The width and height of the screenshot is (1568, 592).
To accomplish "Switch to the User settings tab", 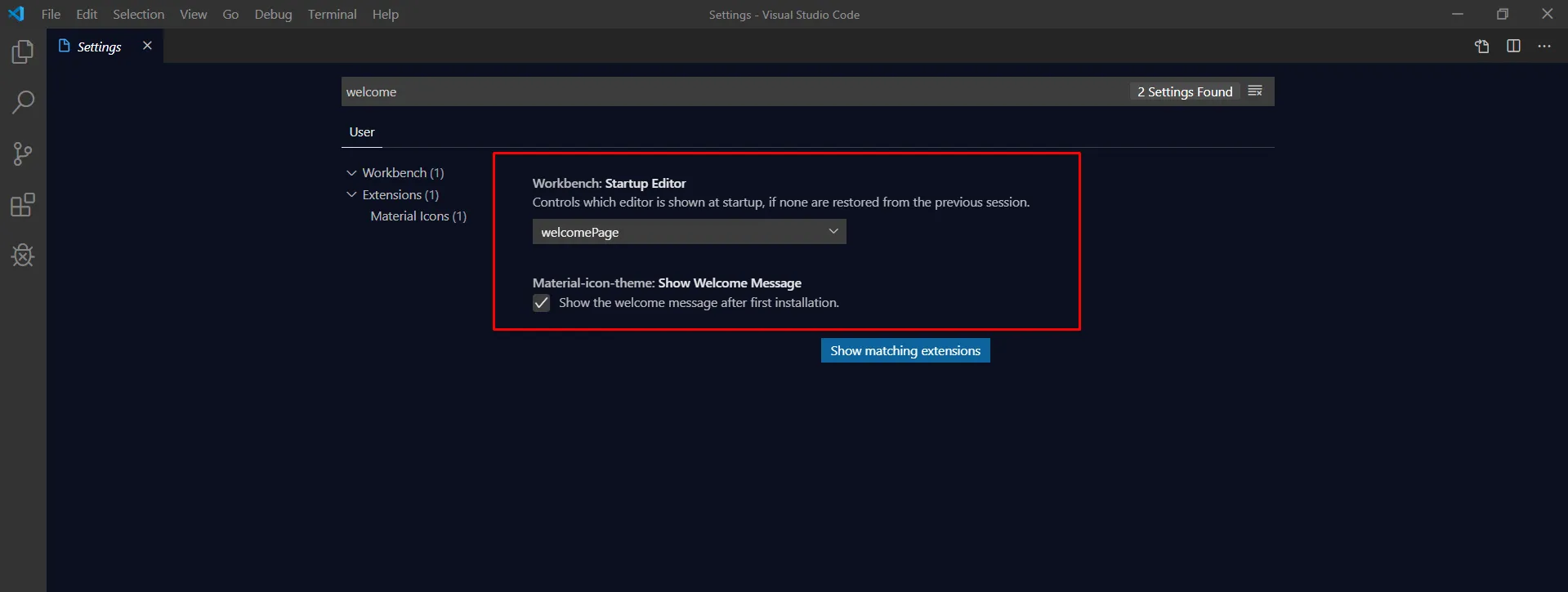I will (x=362, y=132).
